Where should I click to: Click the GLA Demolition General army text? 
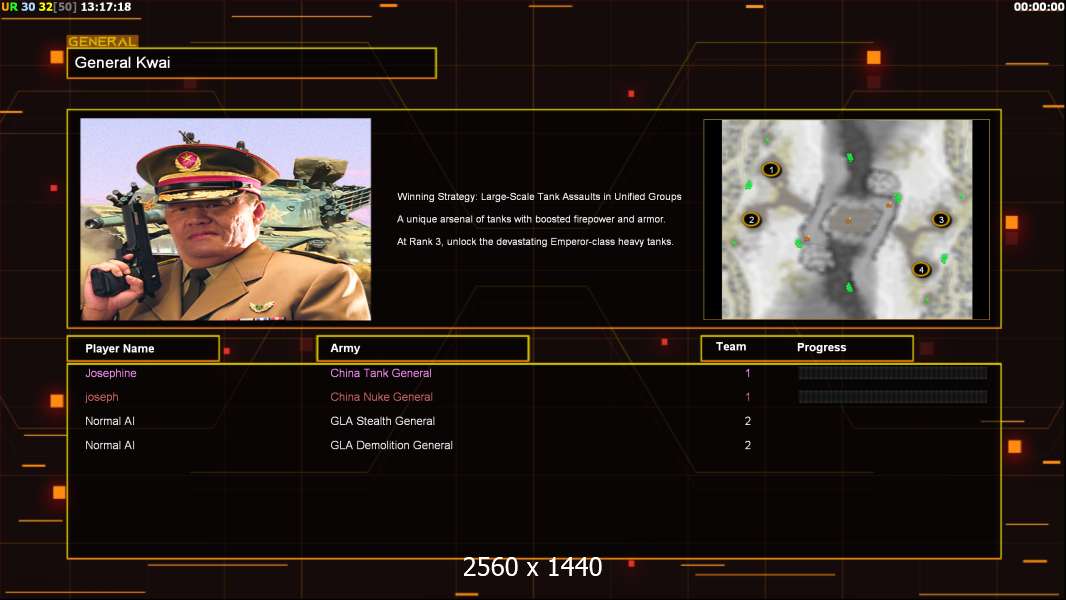click(x=392, y=445)
